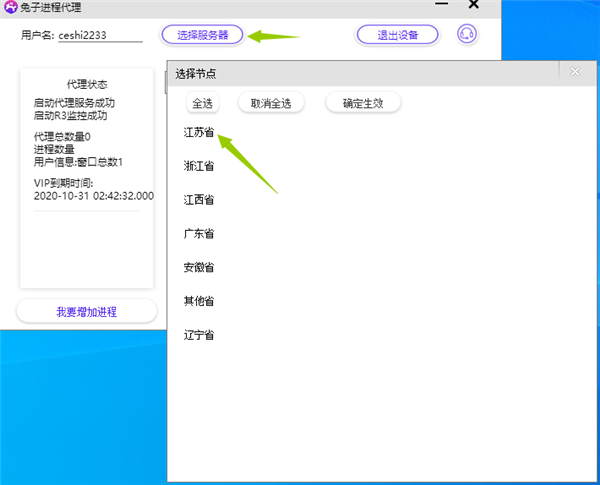Choose 广东省 from the node list
600x485 pixels.
(x=198, y=234)
